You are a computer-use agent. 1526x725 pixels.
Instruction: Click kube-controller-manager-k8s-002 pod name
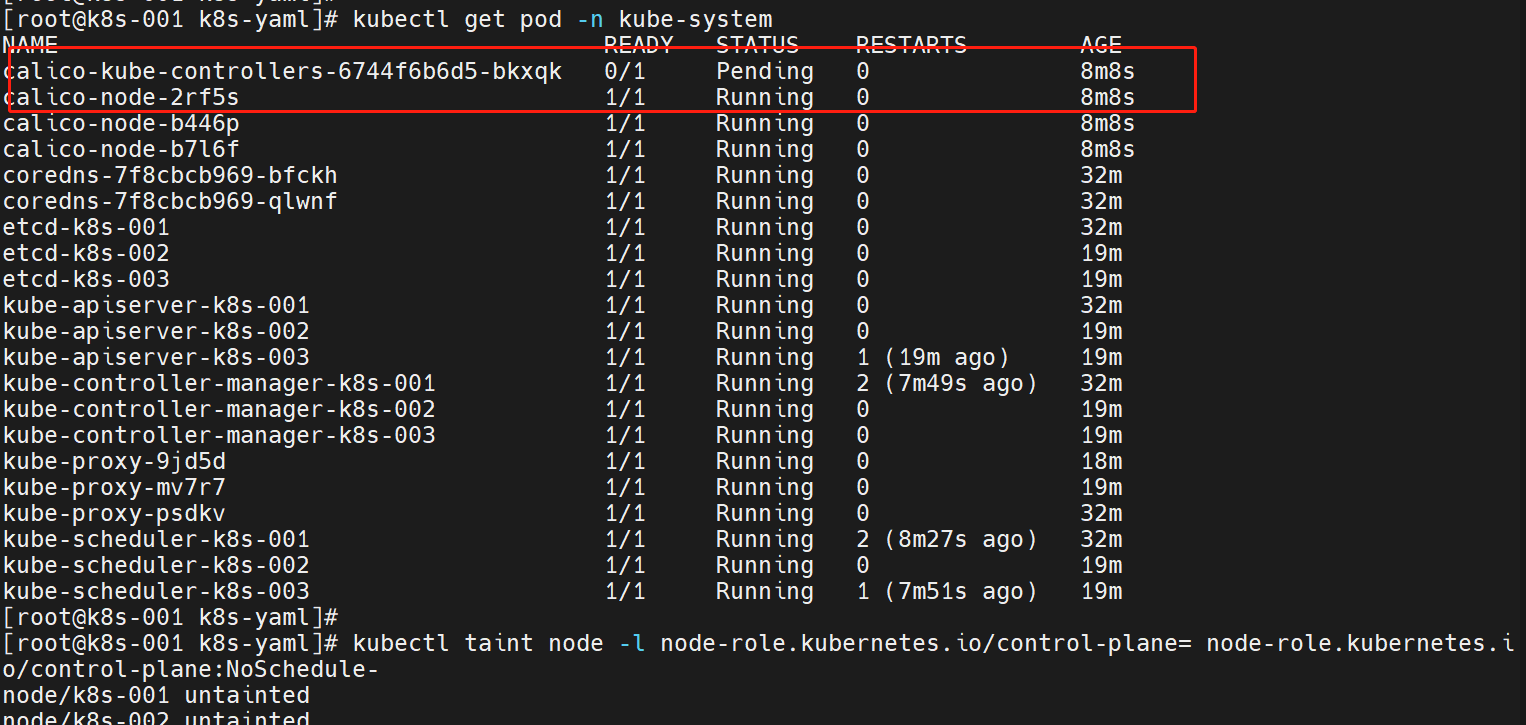[219, 409]
